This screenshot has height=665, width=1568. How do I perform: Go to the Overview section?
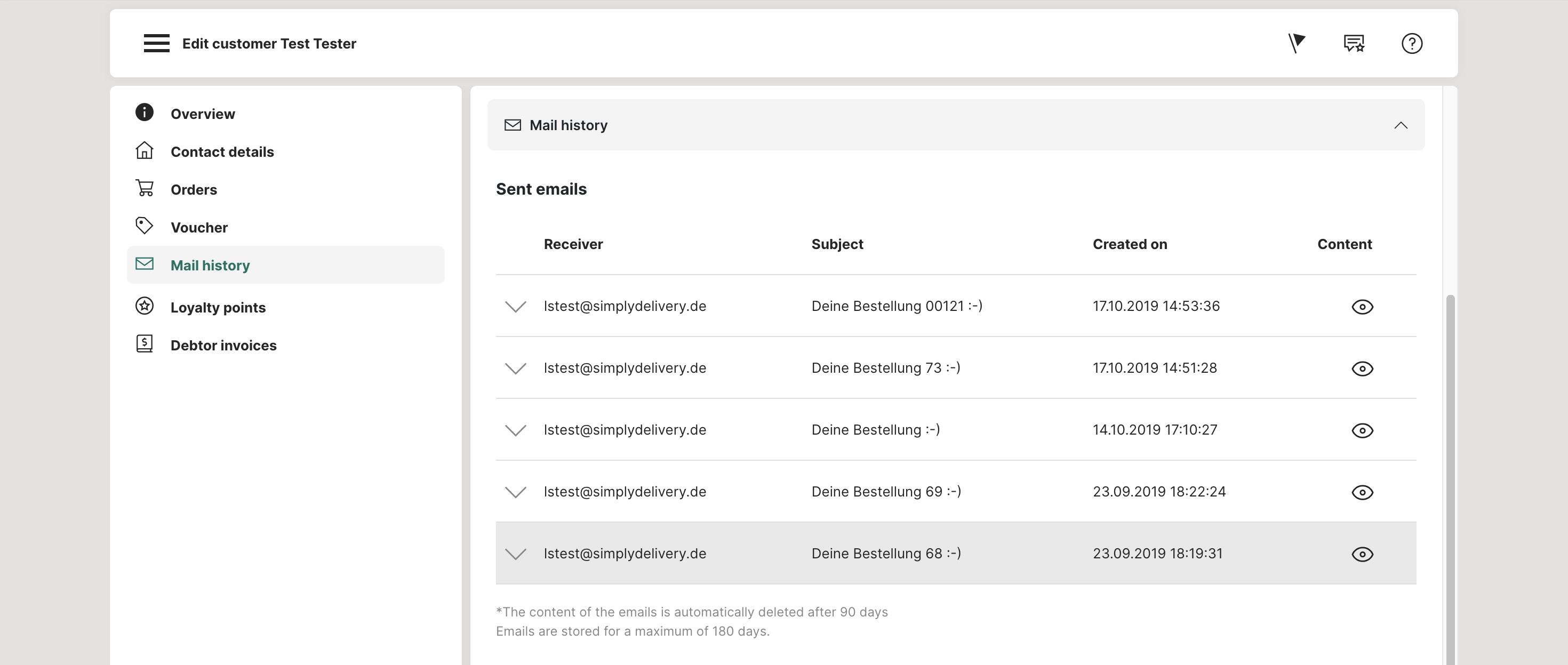coord(202,114)
